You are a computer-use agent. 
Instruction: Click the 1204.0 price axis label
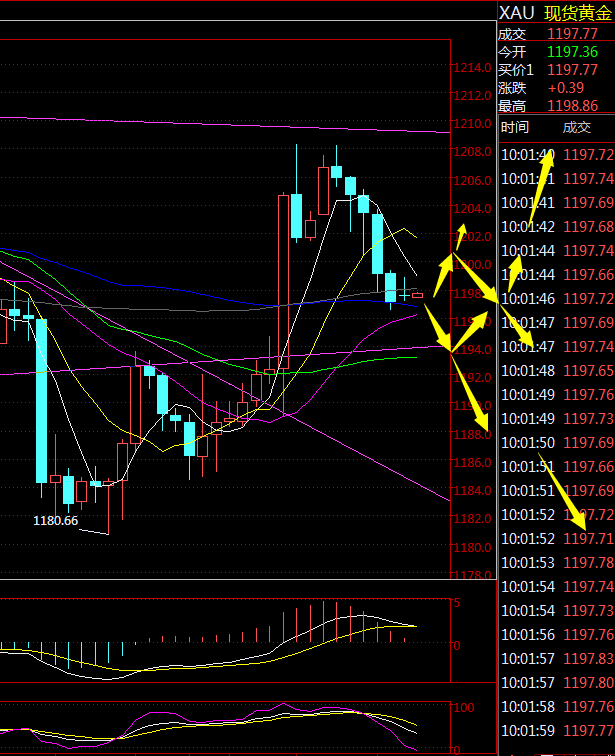472,208
